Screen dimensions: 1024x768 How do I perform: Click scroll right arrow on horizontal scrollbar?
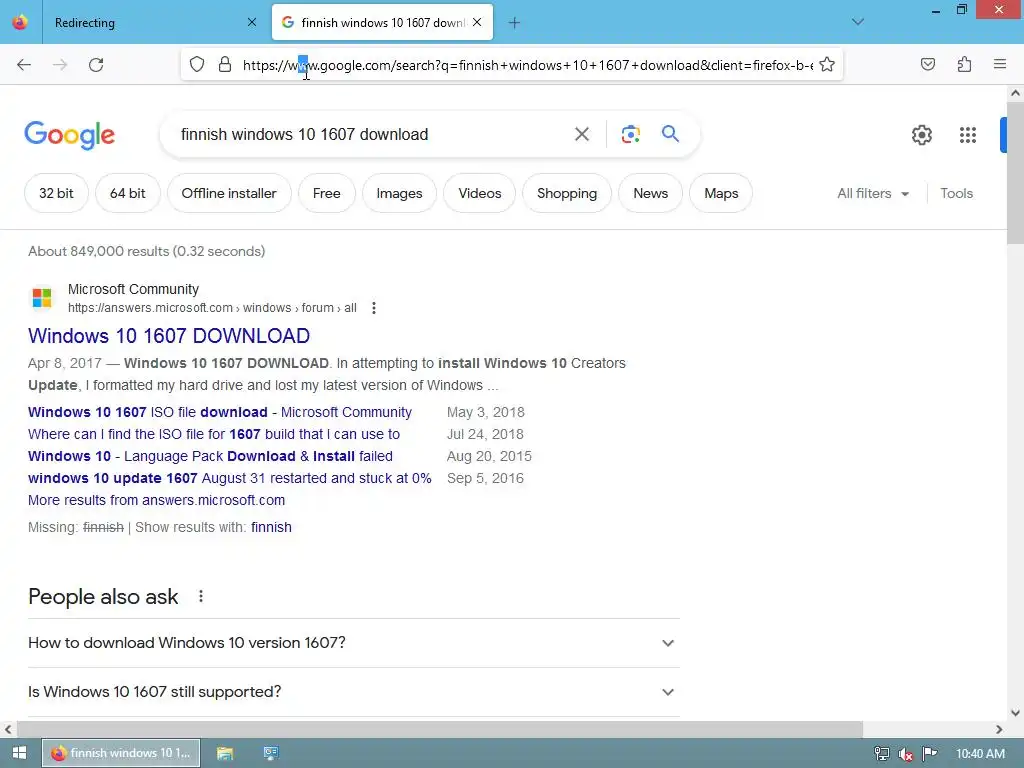click(999, 729)
